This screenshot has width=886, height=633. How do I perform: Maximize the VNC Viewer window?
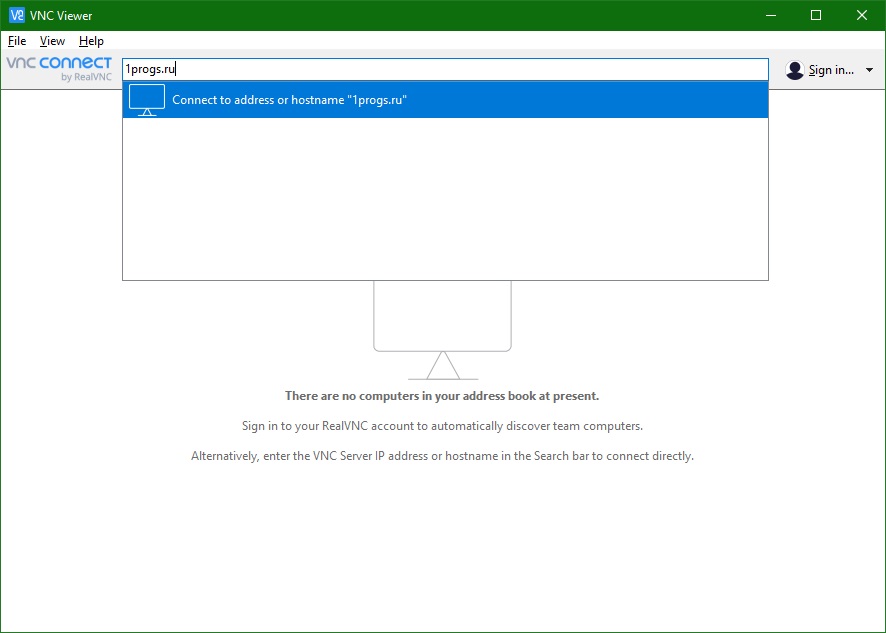pos(816,15)
